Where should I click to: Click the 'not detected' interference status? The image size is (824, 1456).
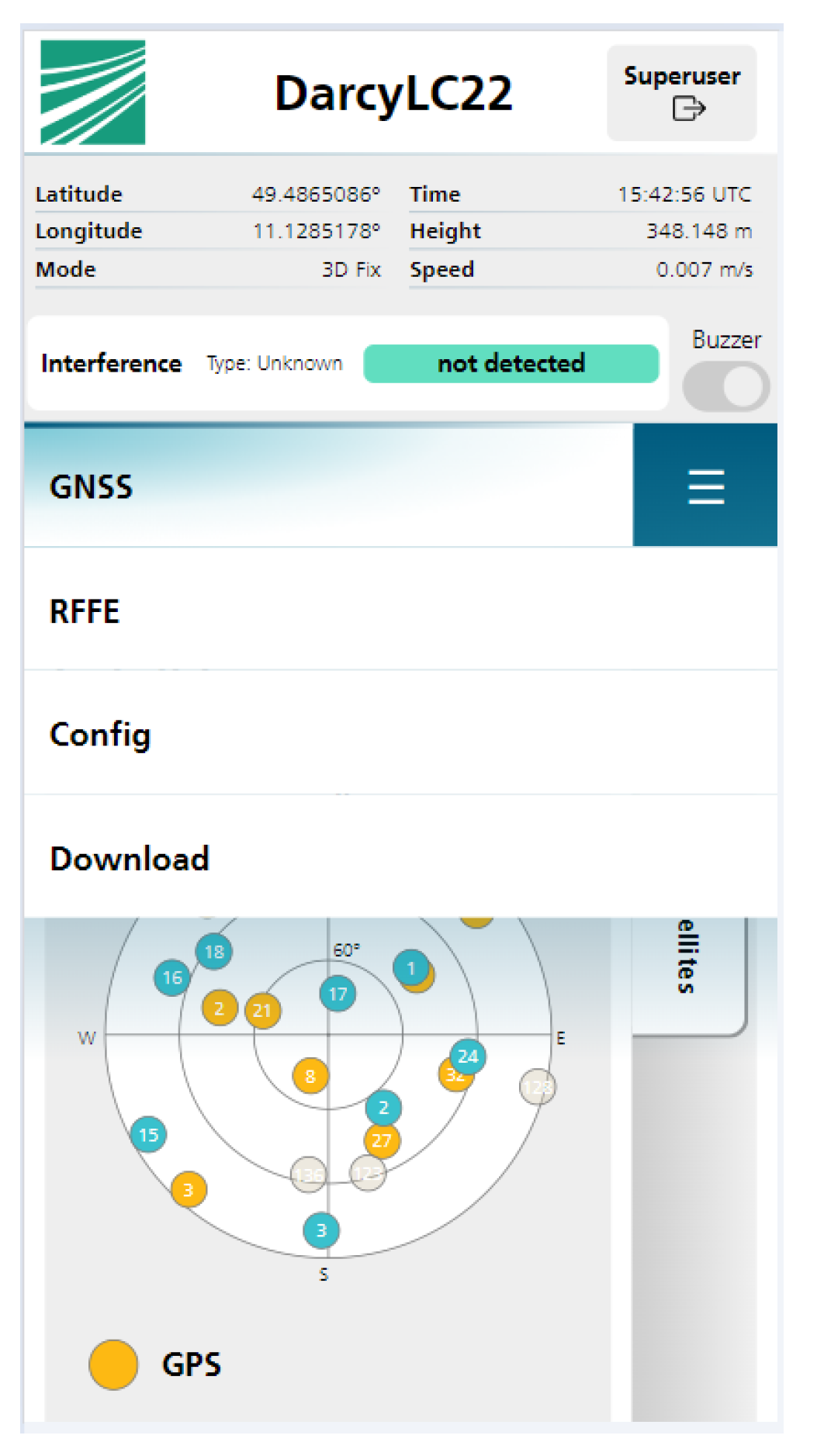point(511,364)
